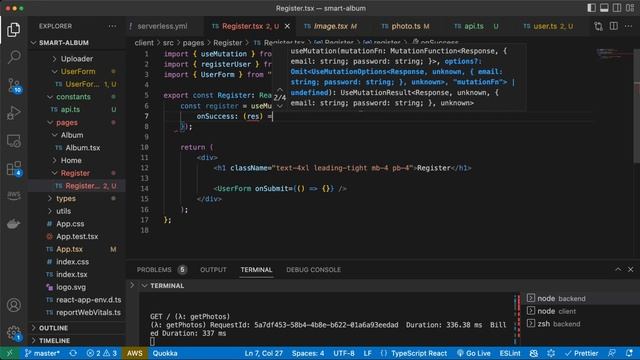The width and height of the screenshot is (640, 360).
Task: Expand the TIMELINE section
Action: (54, 341)
